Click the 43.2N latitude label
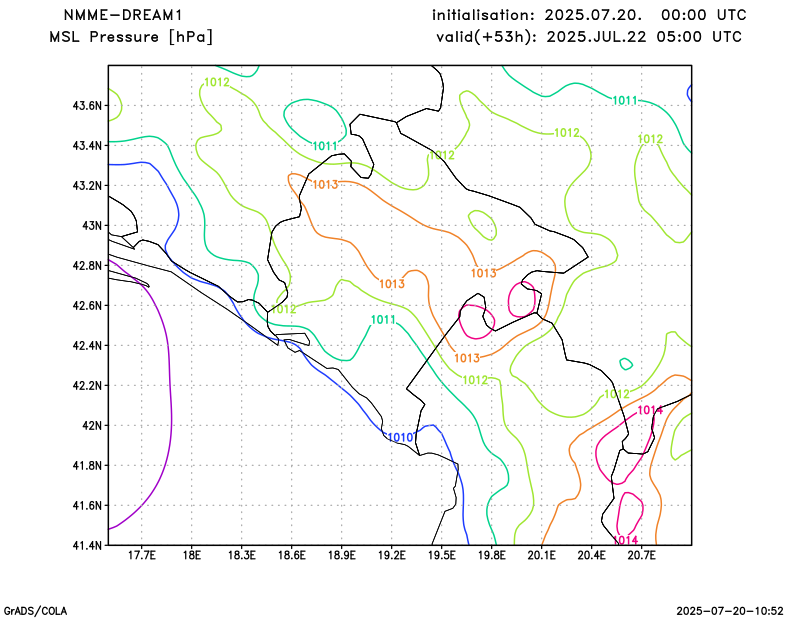Viewport: 800px width, 618px height. point(87,186)
